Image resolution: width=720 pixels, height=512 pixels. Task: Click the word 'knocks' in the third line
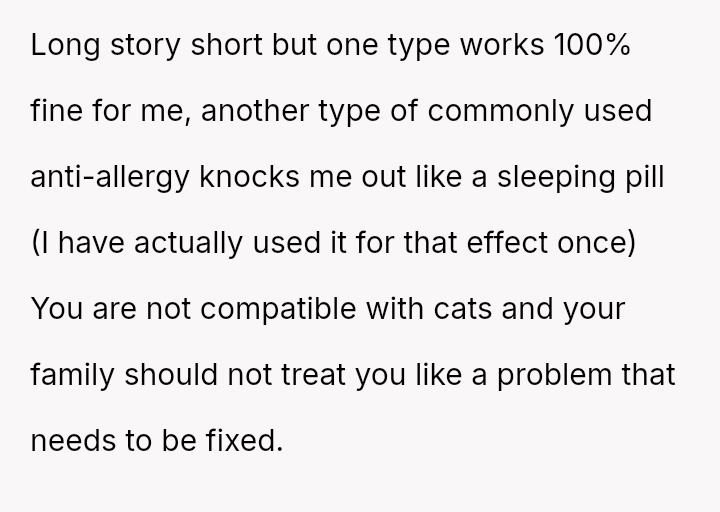coord(249,177)
